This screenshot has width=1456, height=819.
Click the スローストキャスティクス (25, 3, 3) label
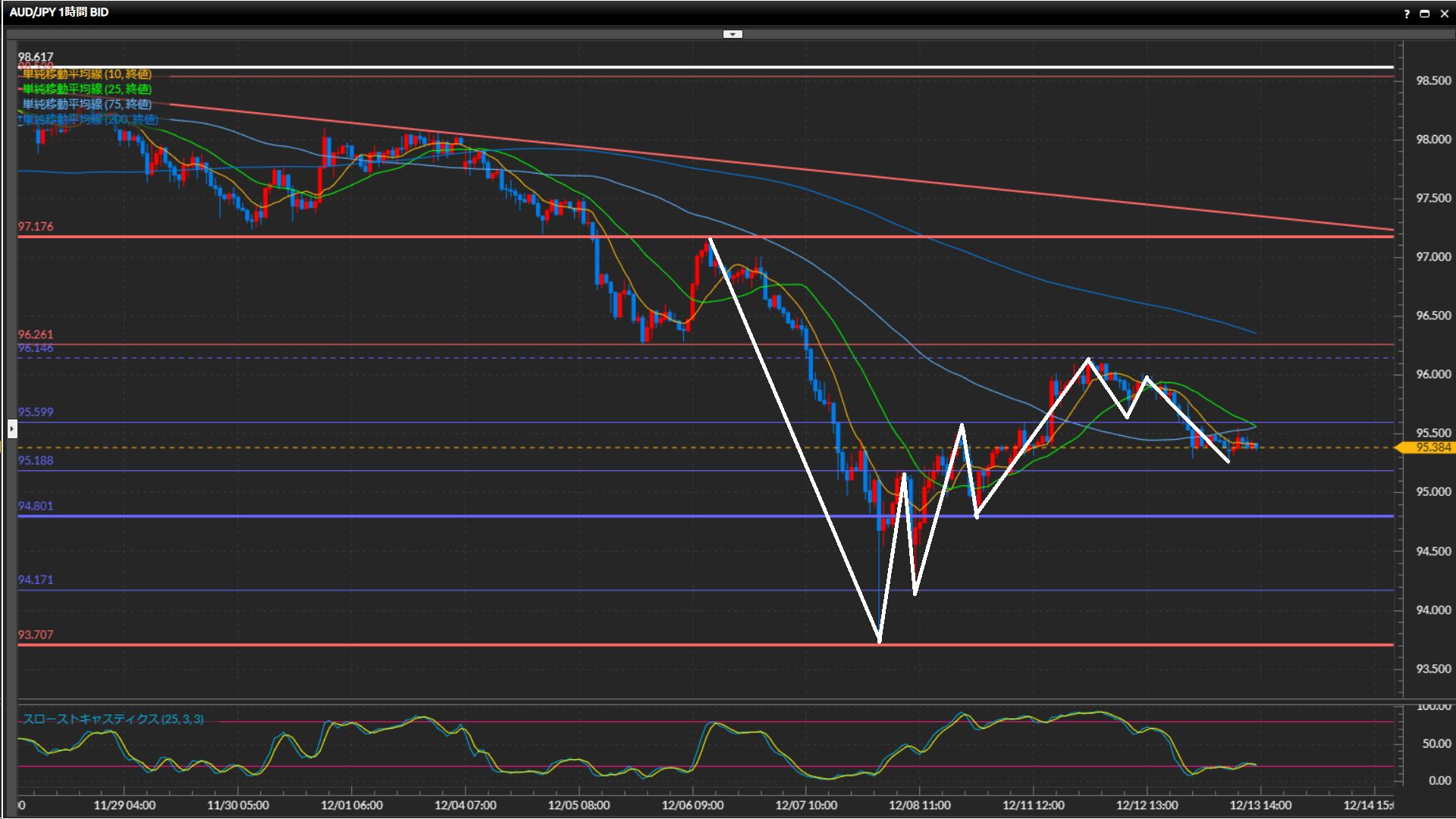(113, 719)
